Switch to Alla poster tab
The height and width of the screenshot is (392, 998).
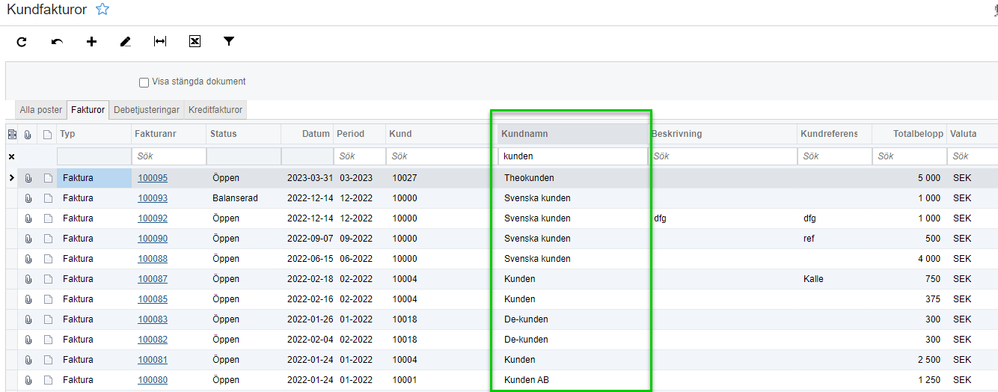click(x=41, y=110)
